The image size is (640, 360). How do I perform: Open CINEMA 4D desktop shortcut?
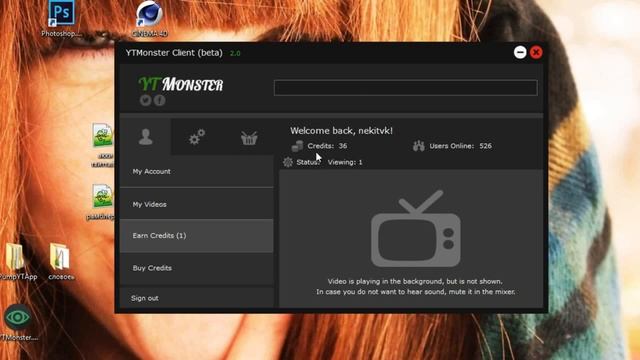tap(149, 19)
